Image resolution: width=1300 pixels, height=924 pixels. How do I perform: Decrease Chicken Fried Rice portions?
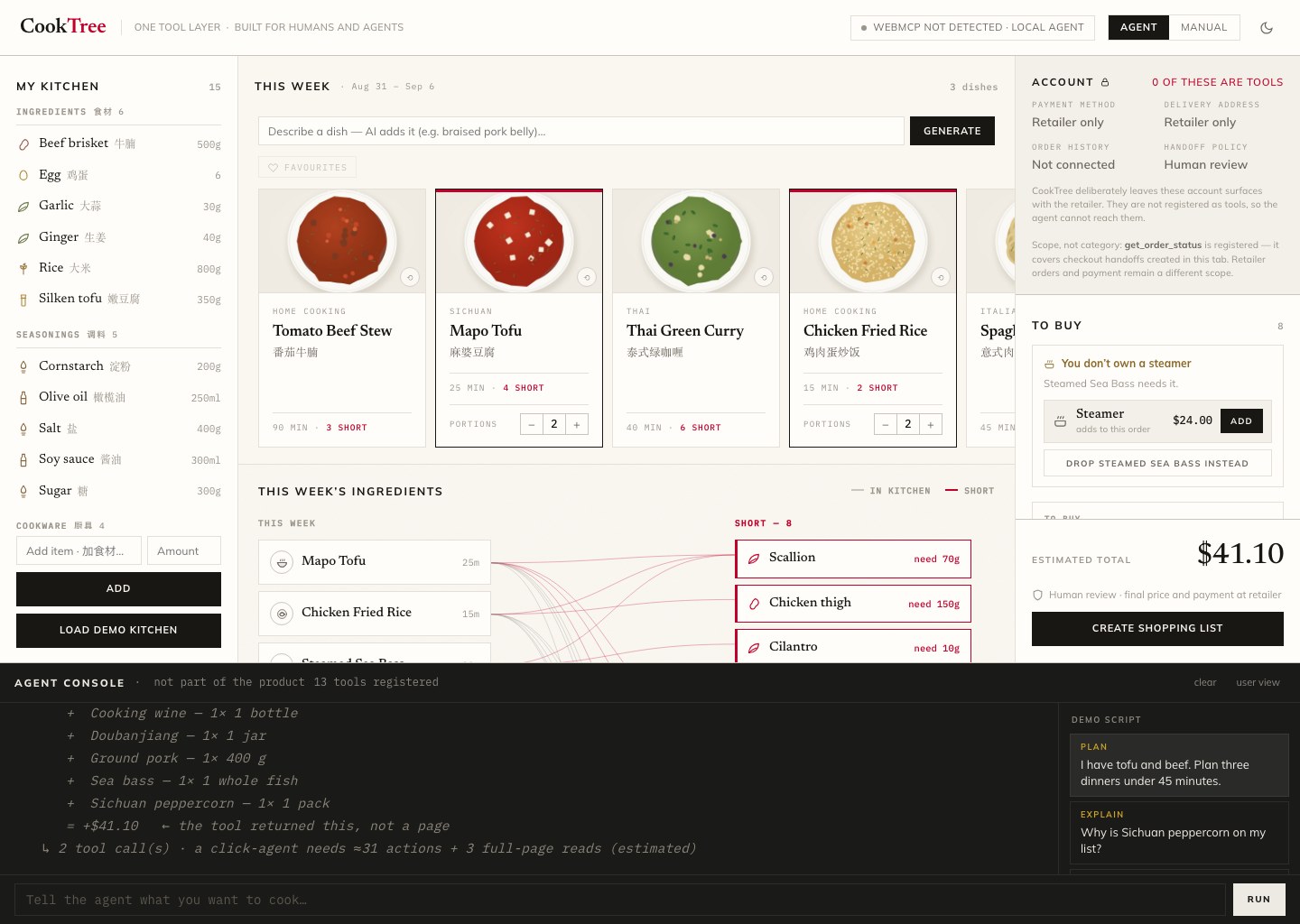886,424
